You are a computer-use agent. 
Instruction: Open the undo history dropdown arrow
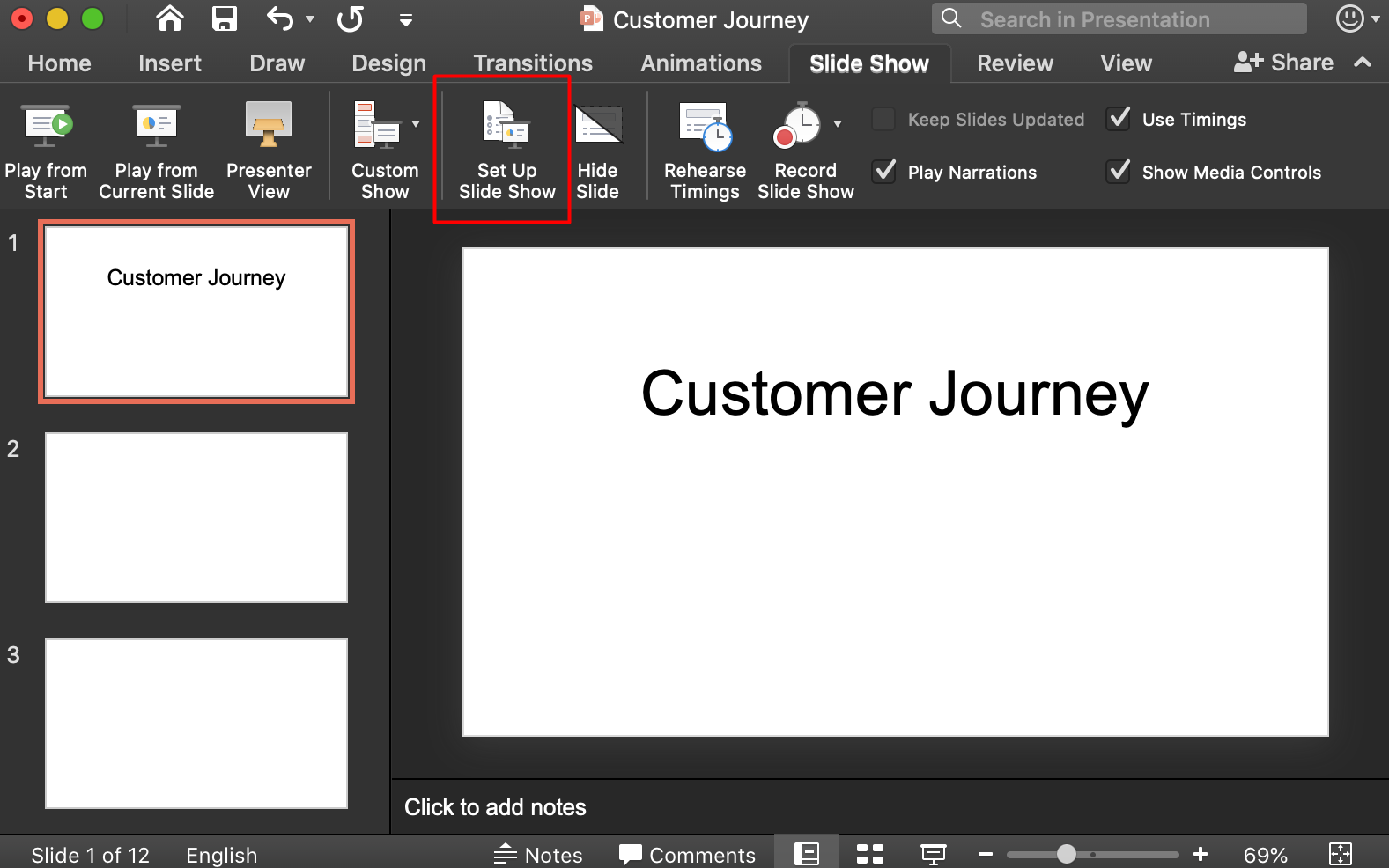(310, 18)
